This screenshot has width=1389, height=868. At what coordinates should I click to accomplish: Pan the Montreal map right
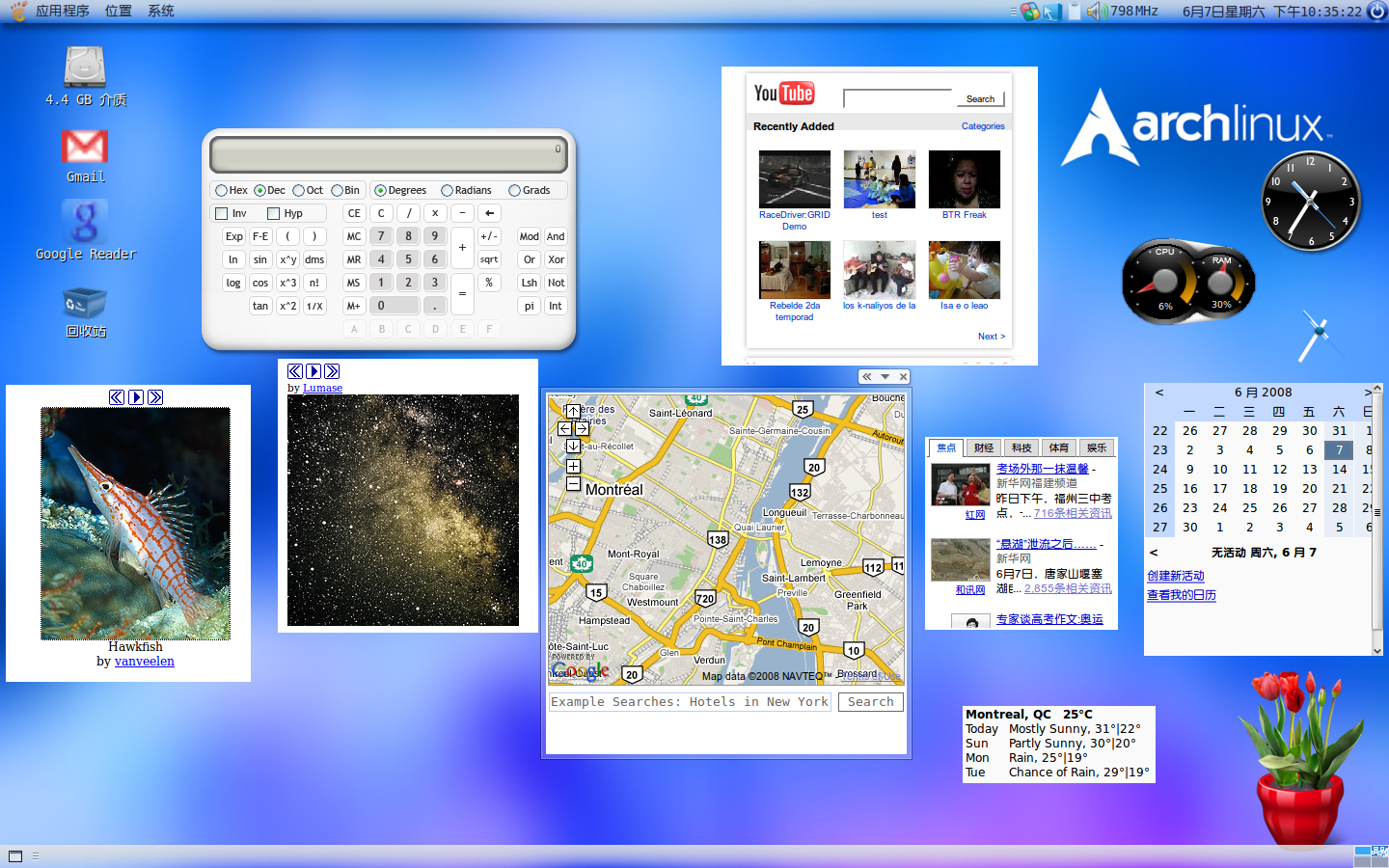582,428
